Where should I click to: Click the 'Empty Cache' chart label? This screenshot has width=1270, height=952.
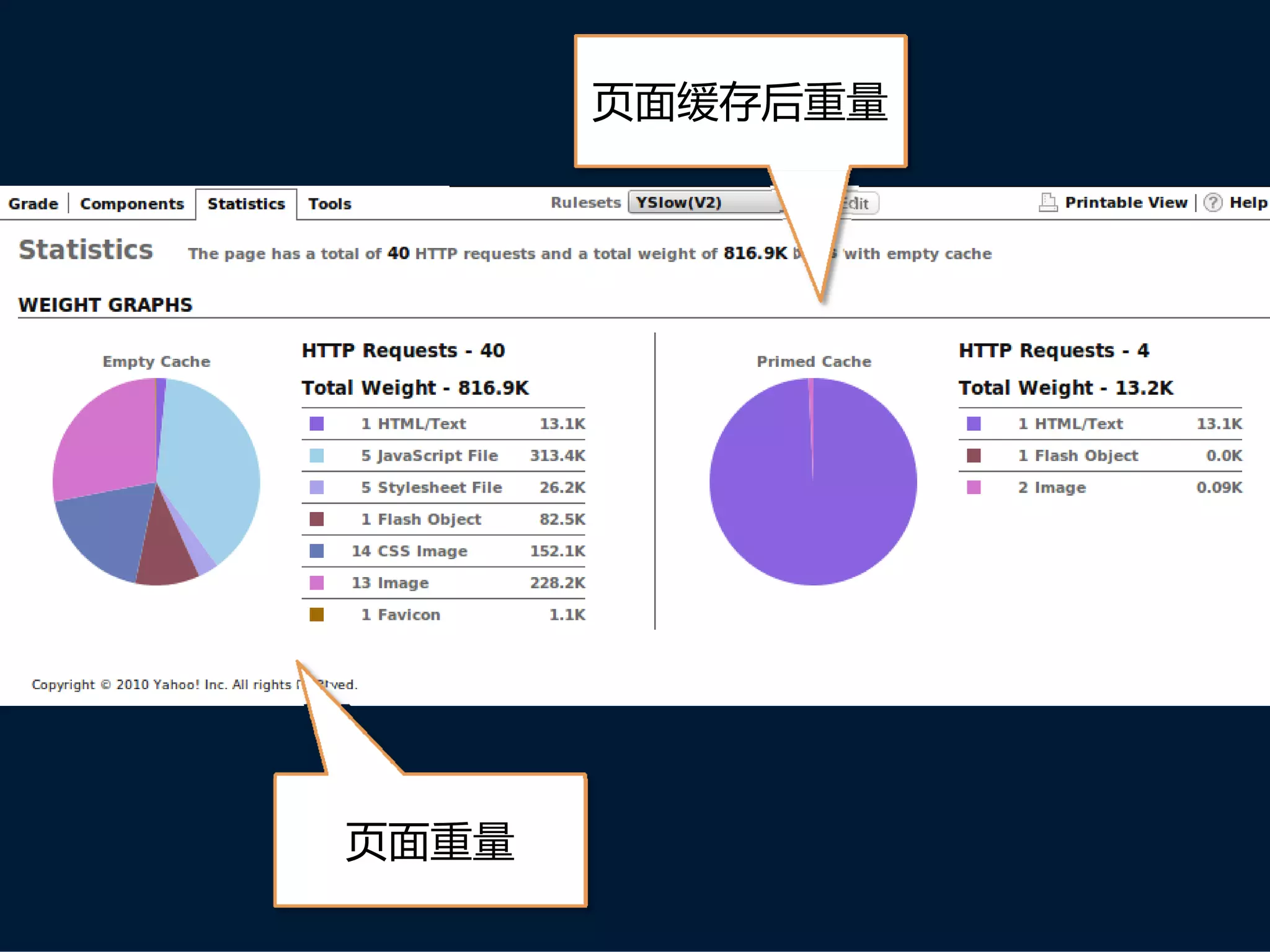tap(156, 361)
